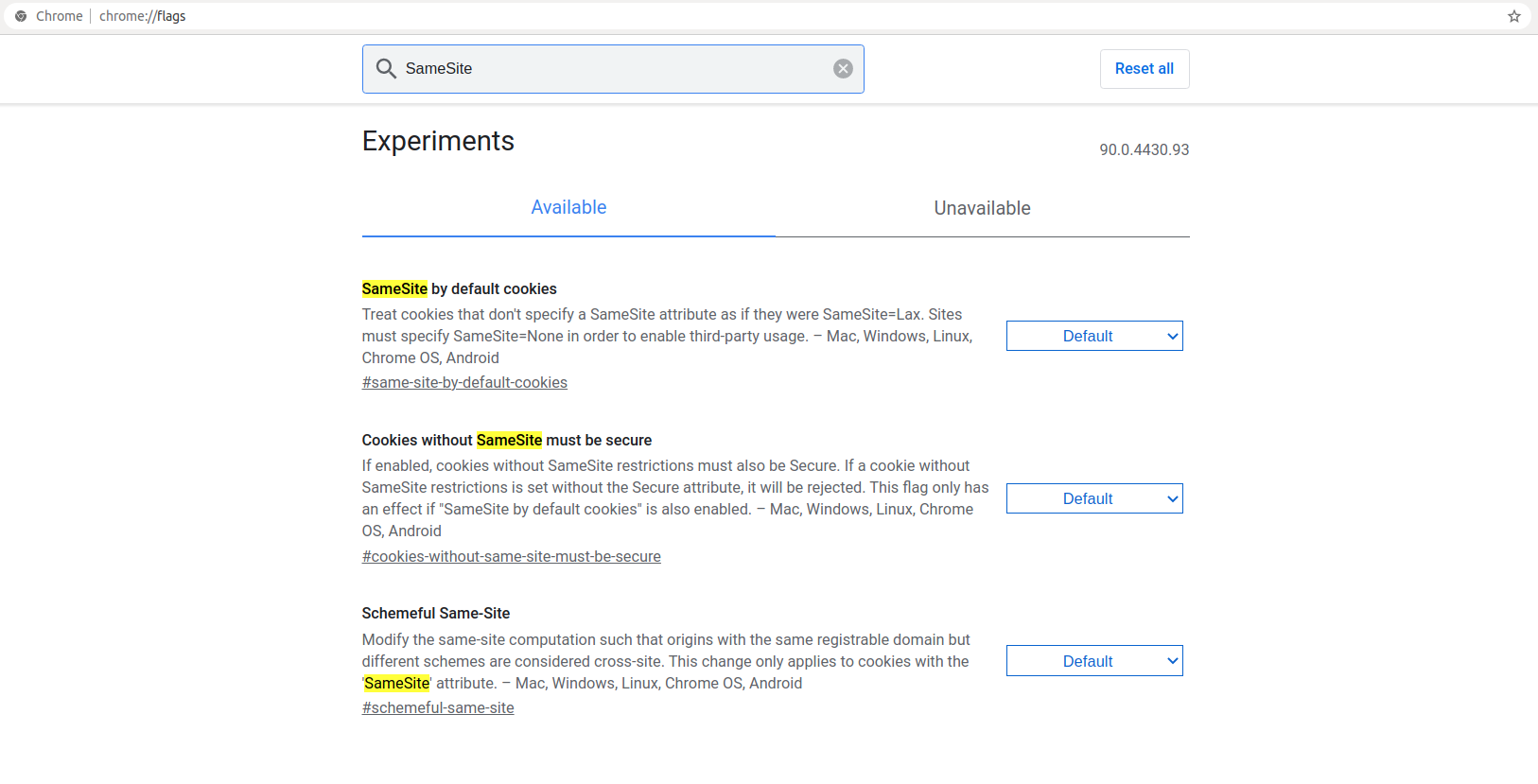This screenshot has width=1538, height=784.
Task: Click the Reset all button
Action: pyautogui.click(x=1145, y=69)
